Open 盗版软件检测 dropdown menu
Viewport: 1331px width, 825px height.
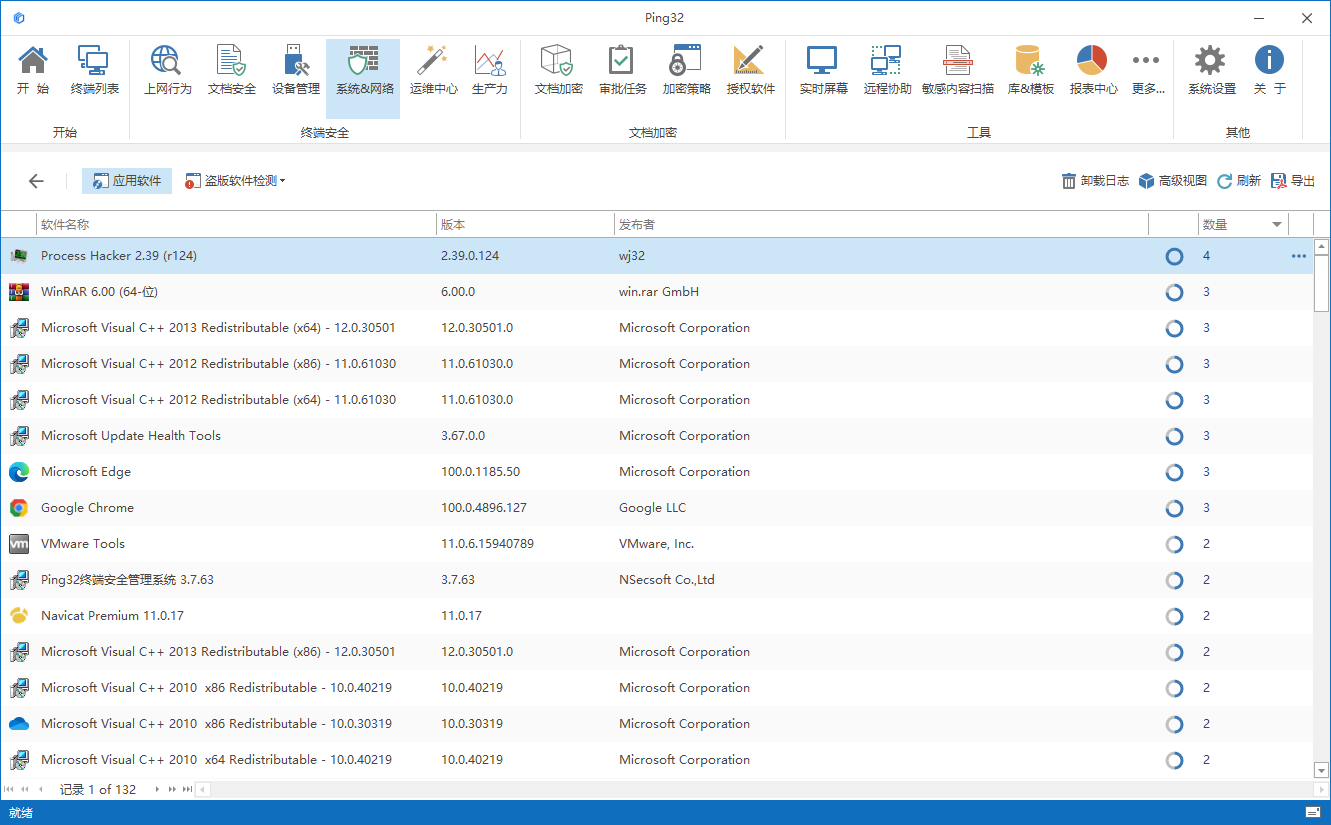(235, 181)
